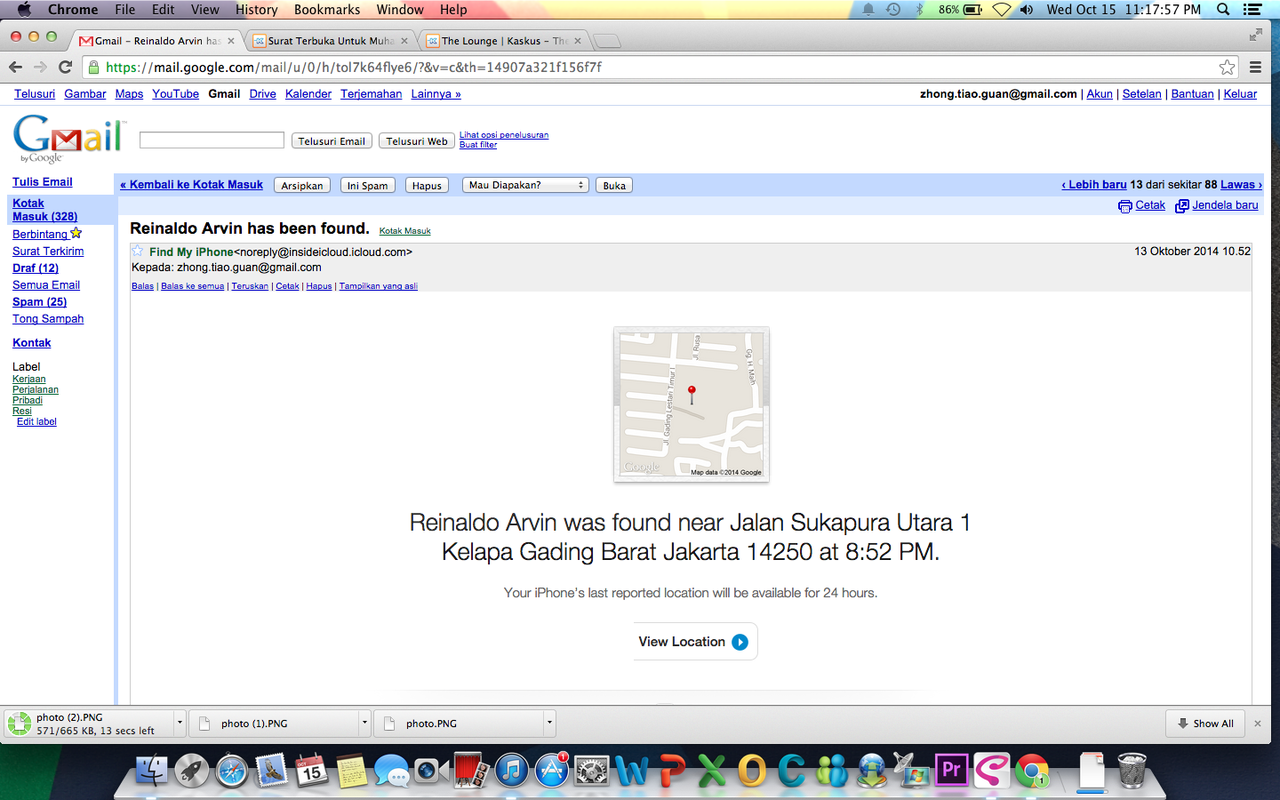Click the View Location button

pos(695,642)
